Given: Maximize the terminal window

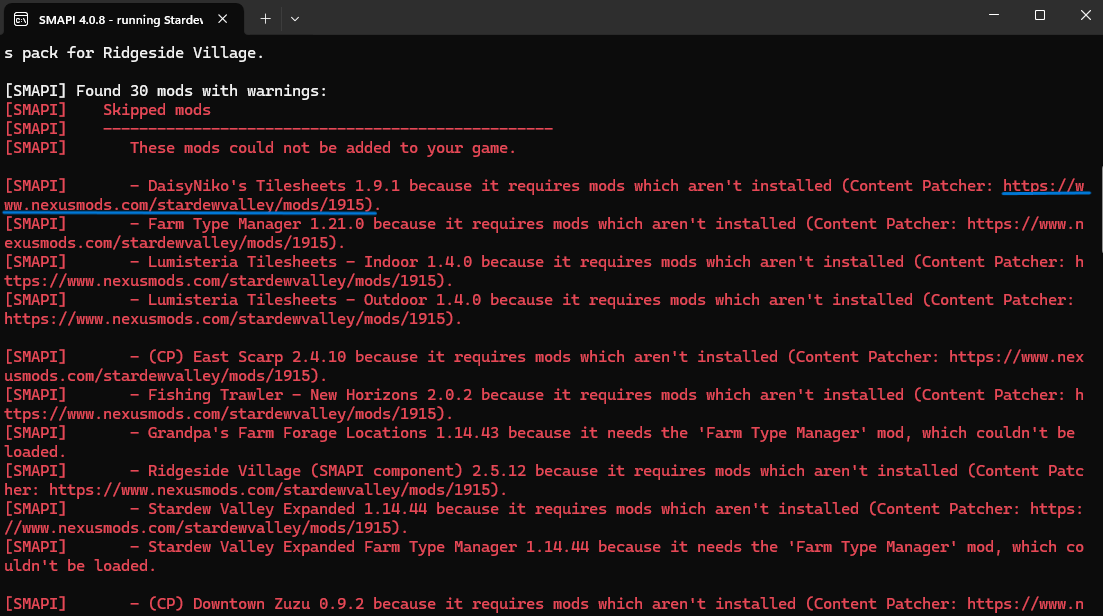Looking at the screenshot, I should point(1039,16).
